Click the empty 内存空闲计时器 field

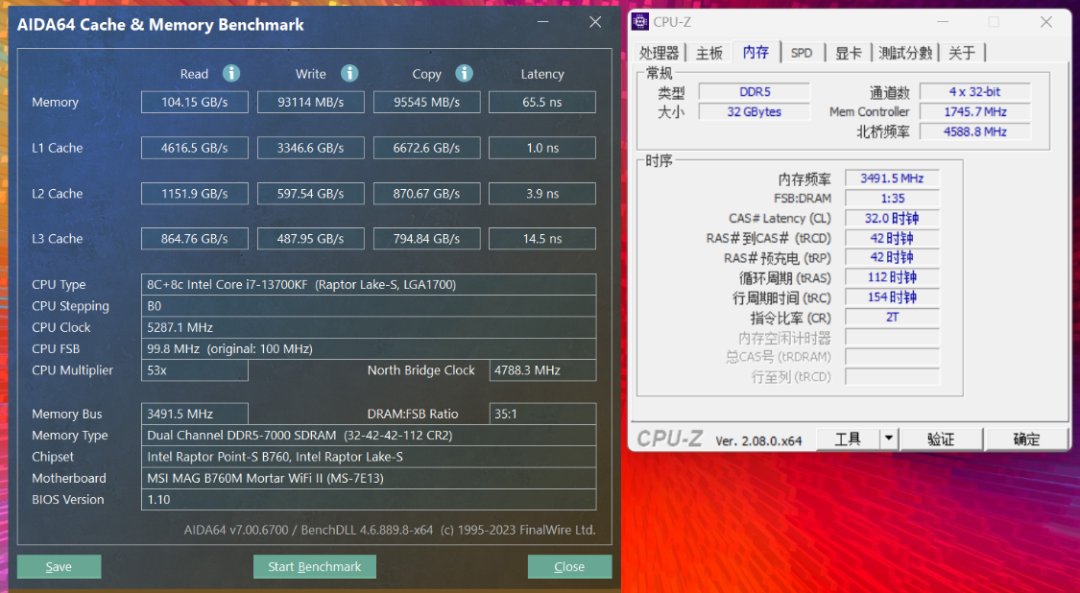[892, 337]
